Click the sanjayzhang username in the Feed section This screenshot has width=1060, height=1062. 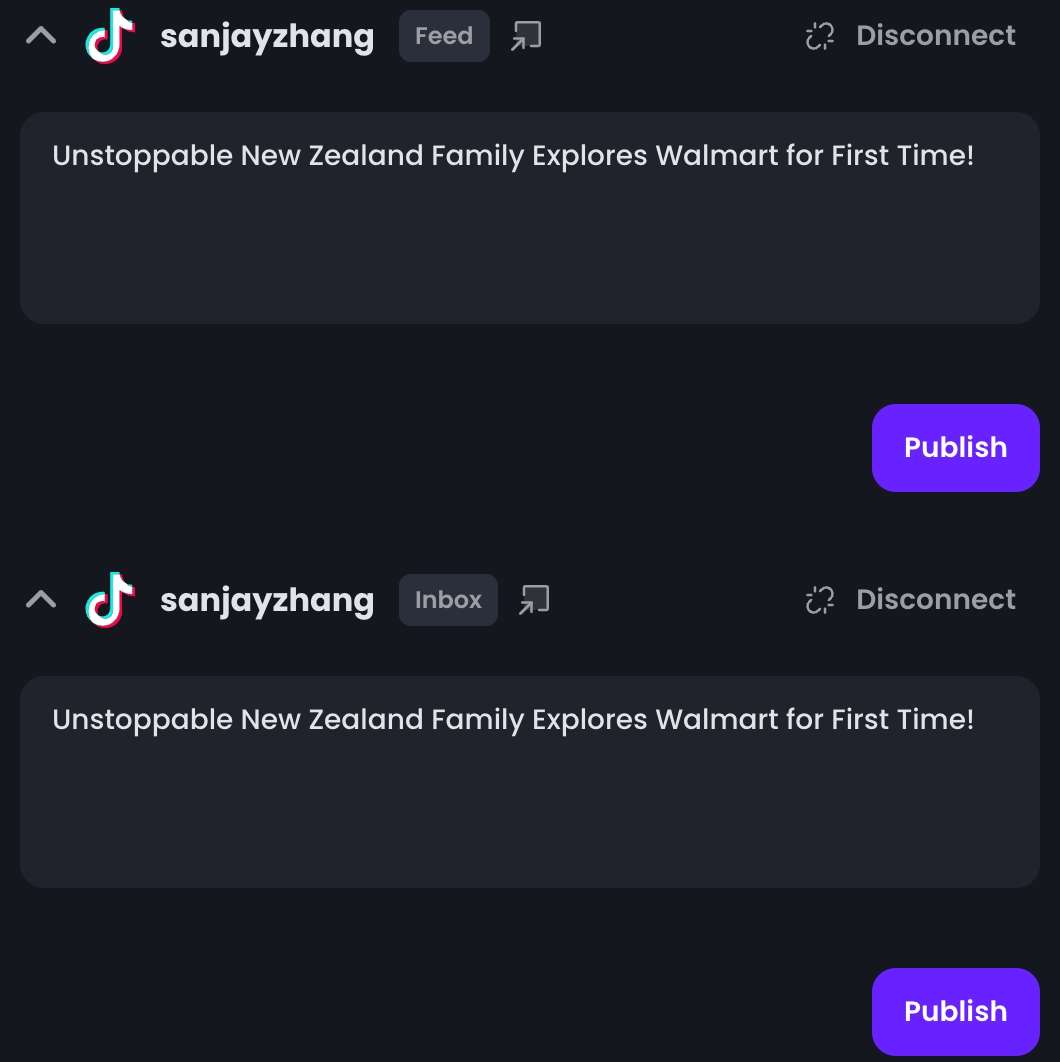tap(267, 37)
